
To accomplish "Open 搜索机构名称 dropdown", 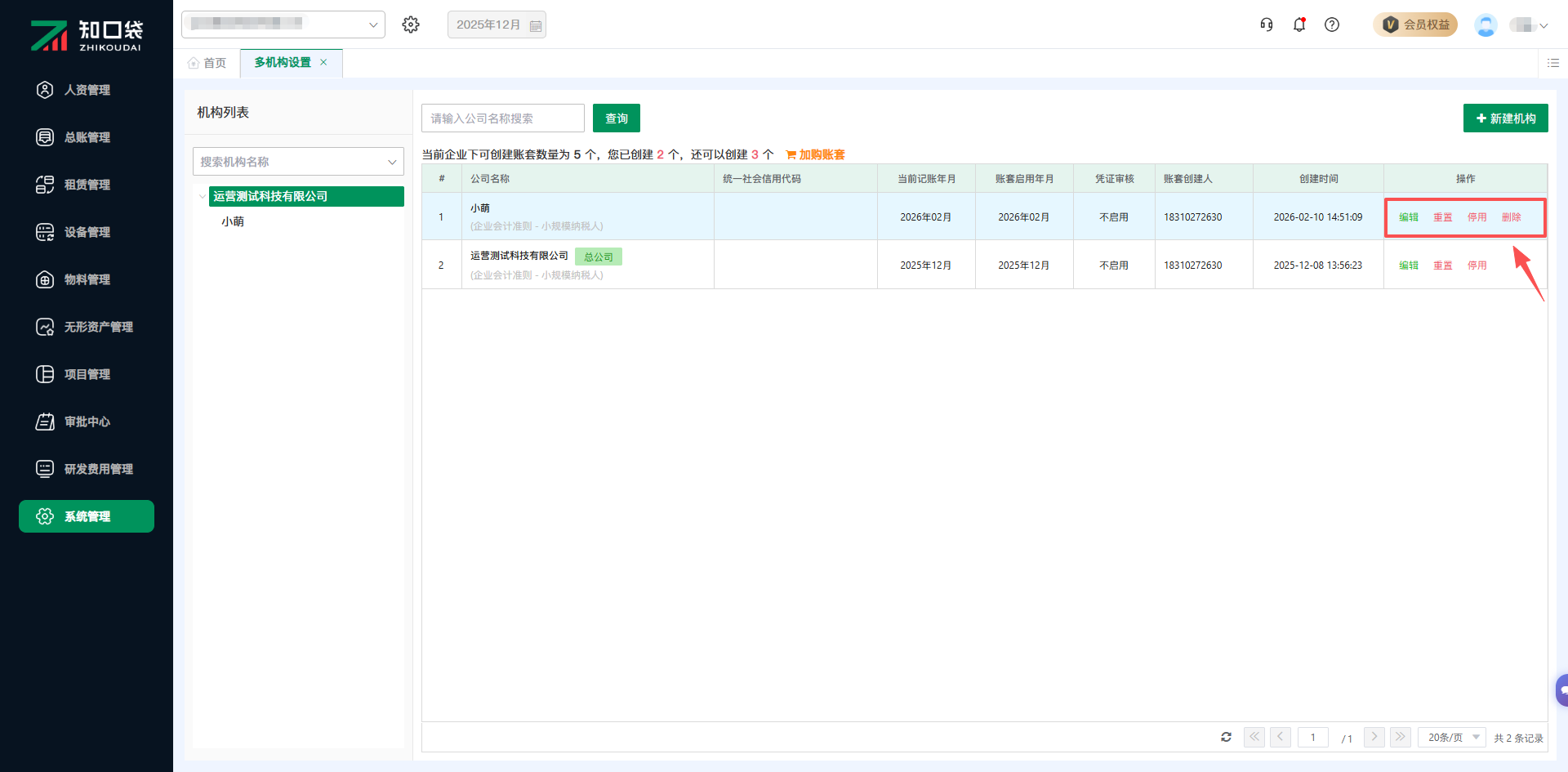I will pyautogui.click(x=298, y=162).
